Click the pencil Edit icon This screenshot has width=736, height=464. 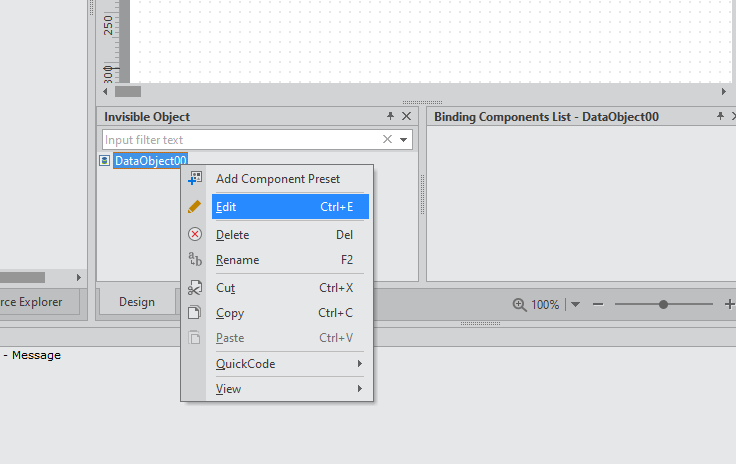[194, 206]
